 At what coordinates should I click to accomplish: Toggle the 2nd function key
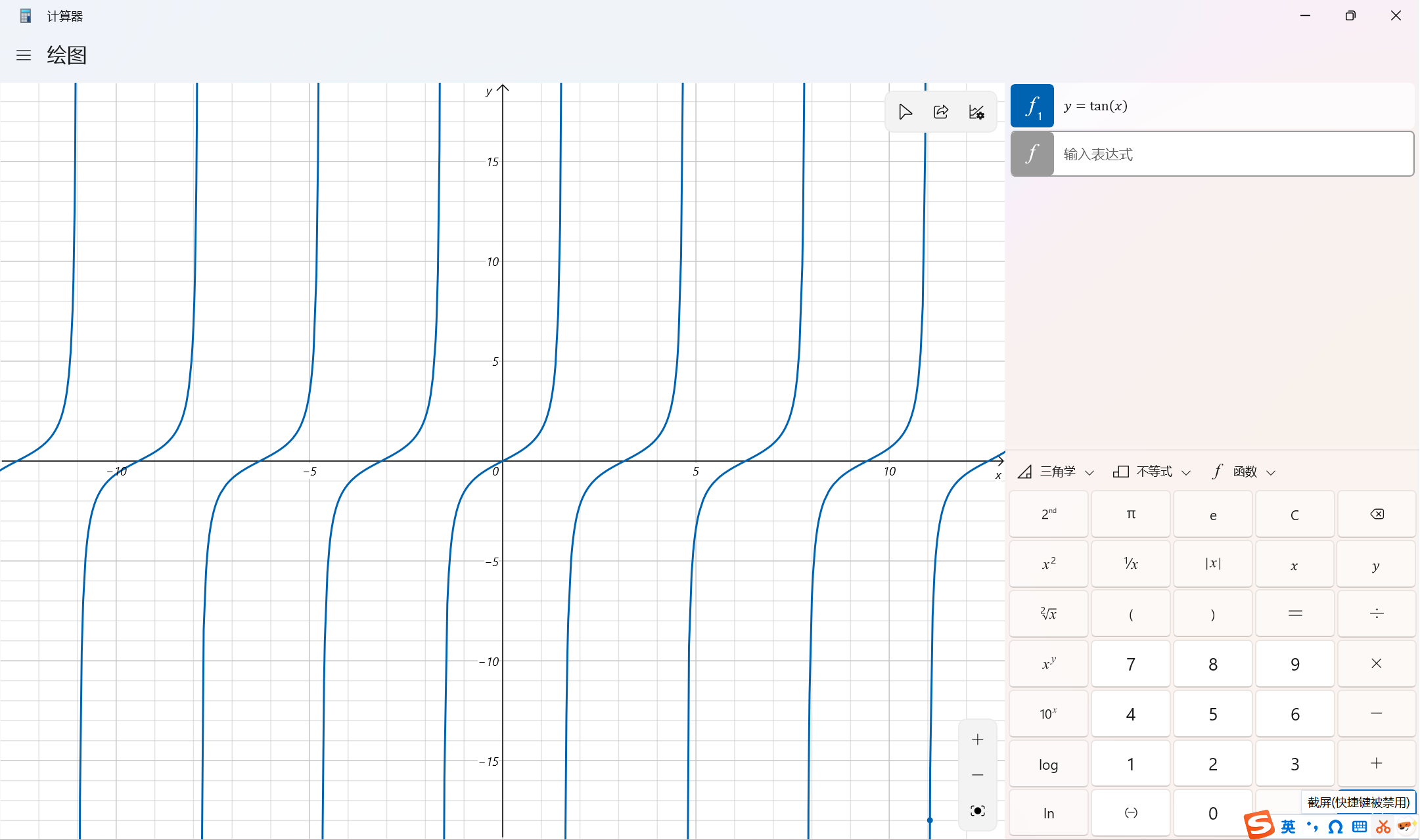1049,514
